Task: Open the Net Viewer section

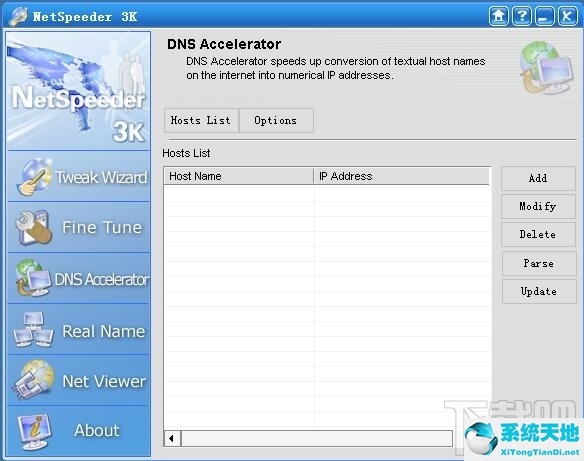Action: tap(79, 381)
